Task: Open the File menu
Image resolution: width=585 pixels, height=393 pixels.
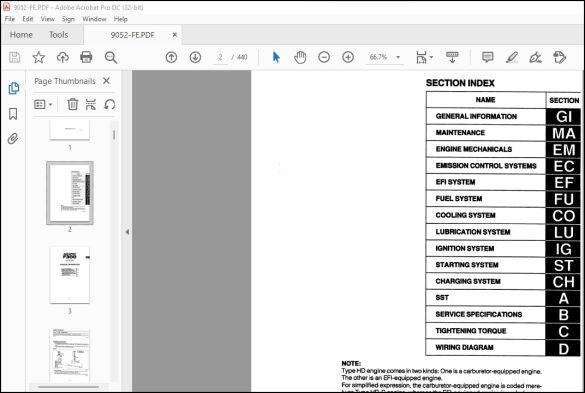Action: pyautogui.click(x=10, y=19)
